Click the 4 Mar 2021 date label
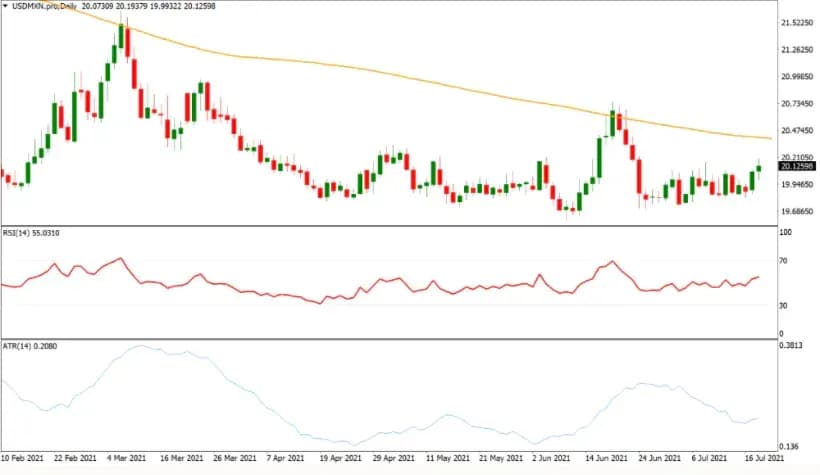Screen dimensions: 820x475 (127, 458)
